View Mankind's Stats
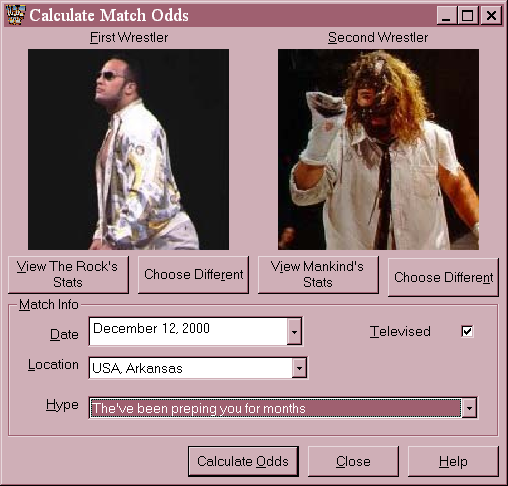Image resolution: width=508 pixels, height=486 pixels. pos(318,275)
